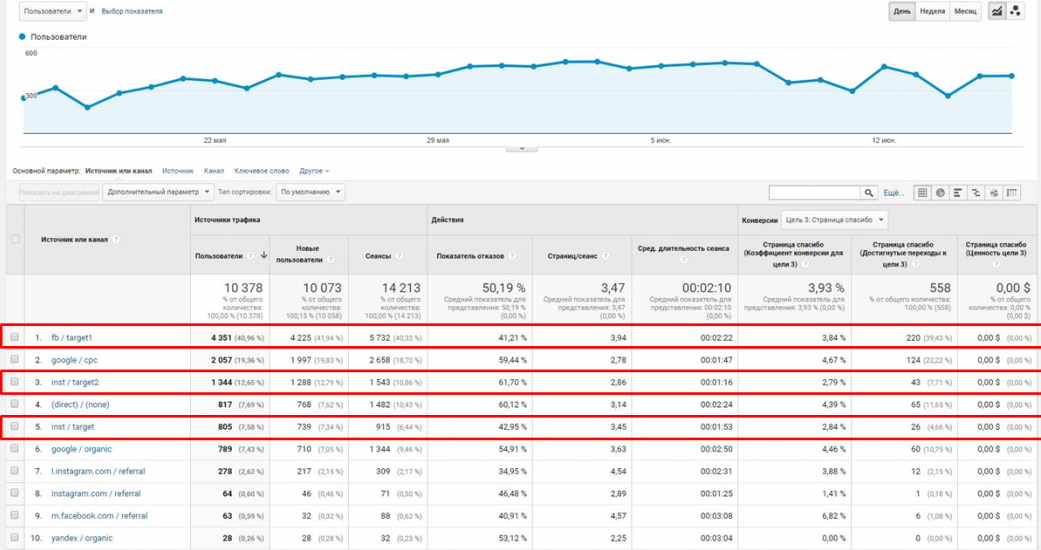Screen dimensions: 1041x550
Task: Check the yandex / organic row checkbox
Action: pyautogui.click(x=15, y=538)
